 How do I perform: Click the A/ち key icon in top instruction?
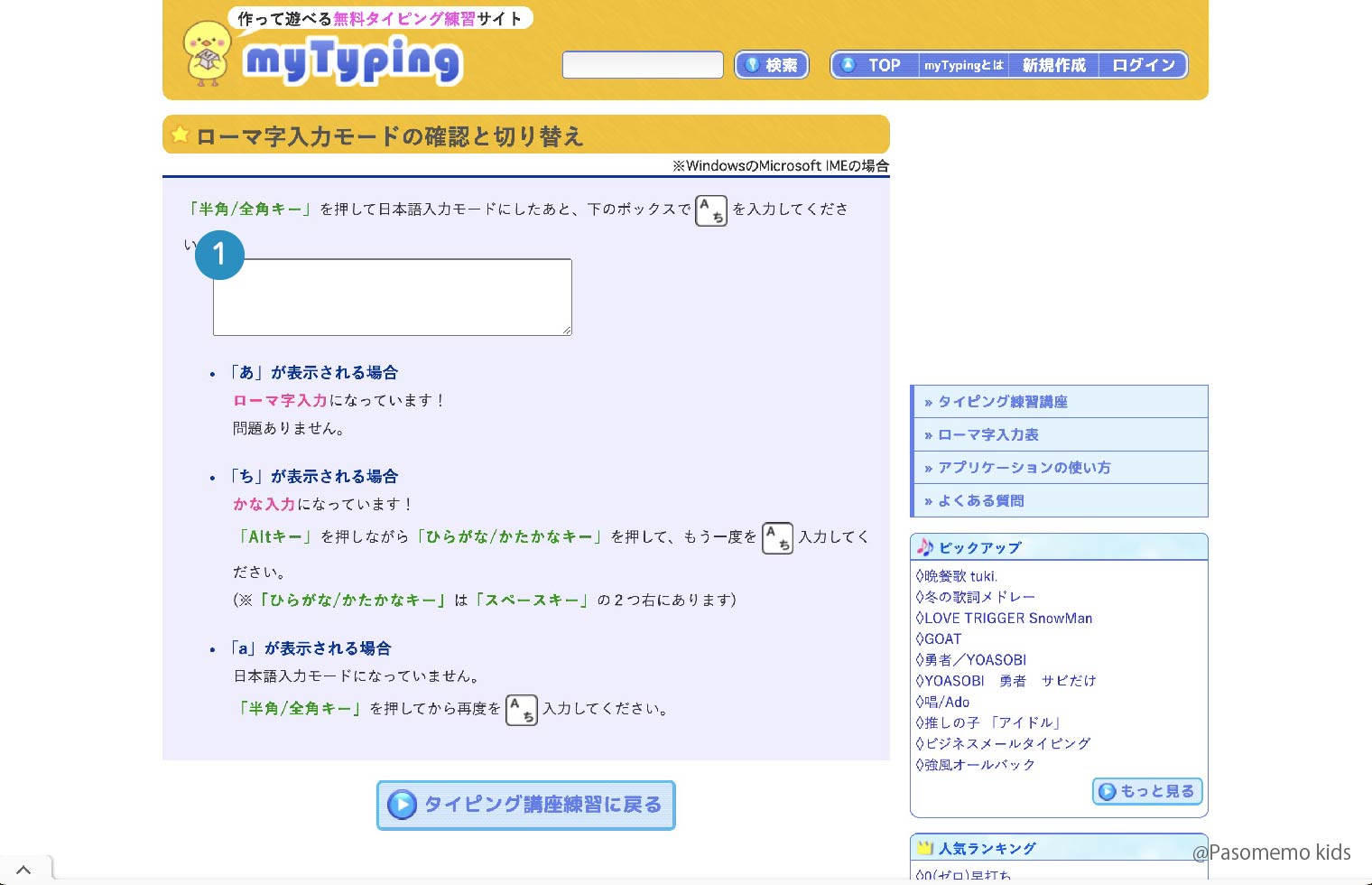711,210
